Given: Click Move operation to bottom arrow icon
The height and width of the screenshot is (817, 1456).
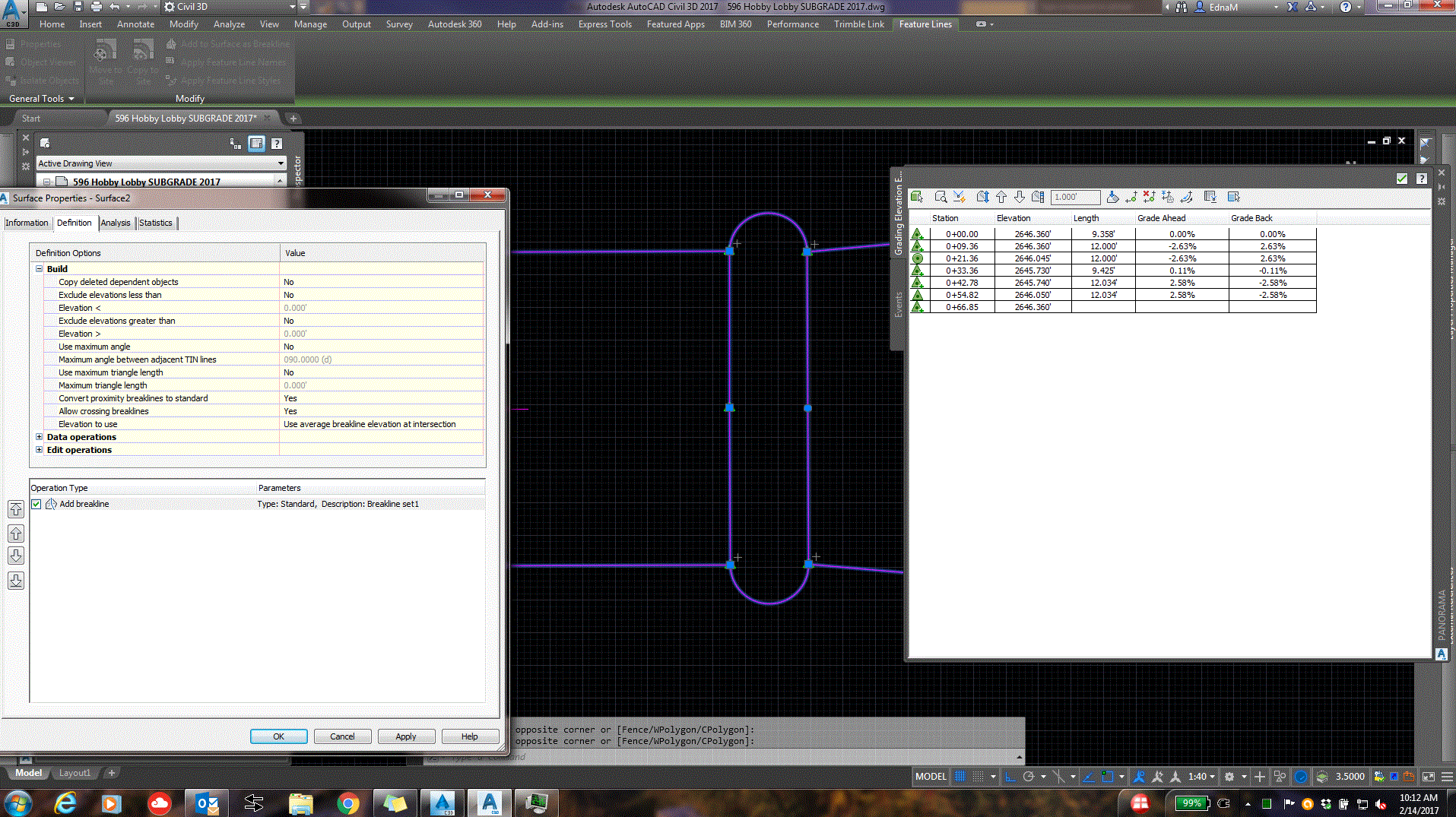Looking at the screenshot, I should [16, 581].
